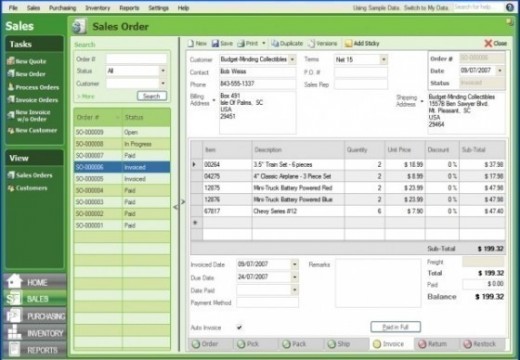Open Process Orders task
The image size is (520, 360).
click(x=33, y=87)
